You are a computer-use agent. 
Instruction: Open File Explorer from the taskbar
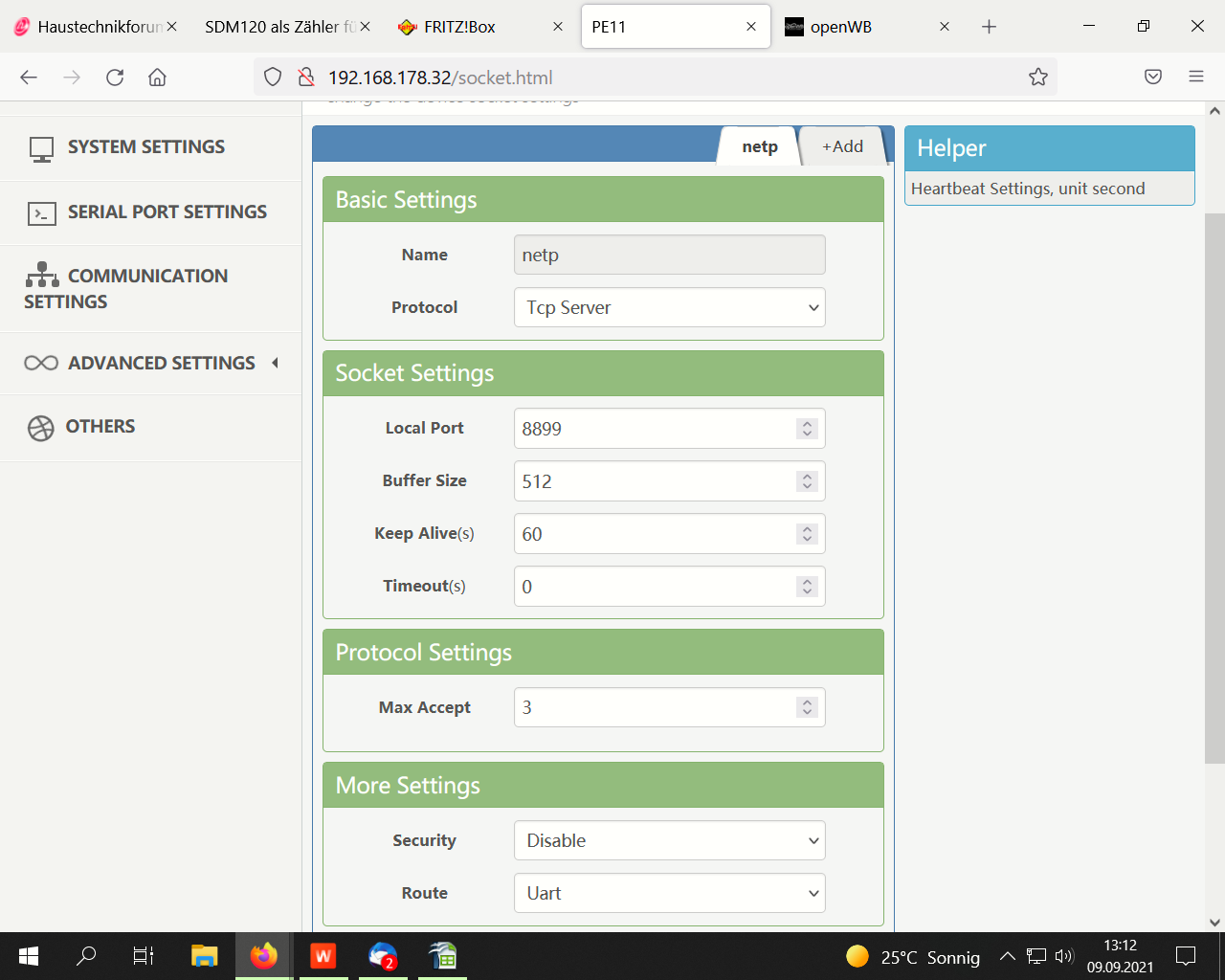pos(205,956)
